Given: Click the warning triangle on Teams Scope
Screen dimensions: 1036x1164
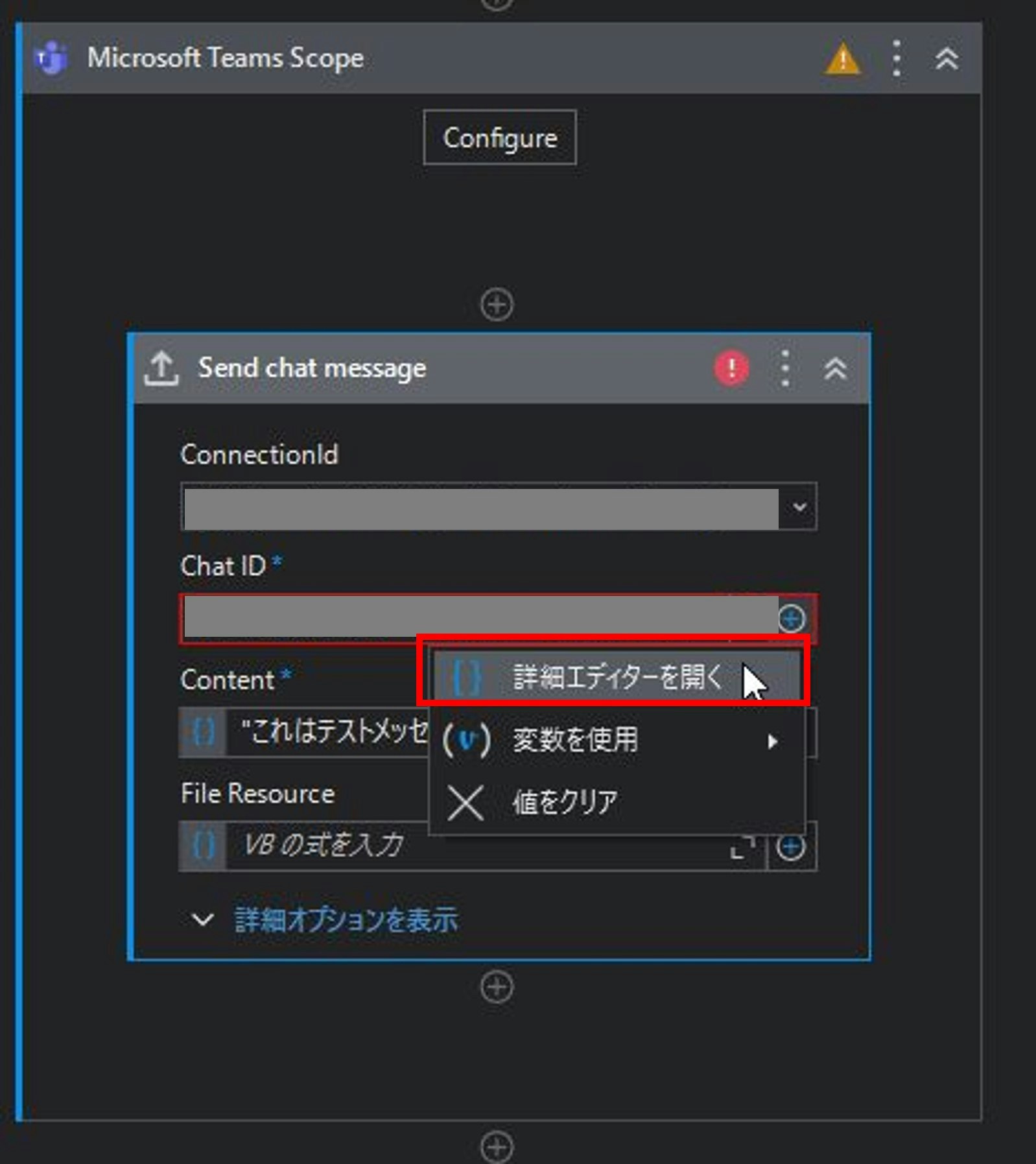Looking at the screenshot, I should [x=842, y=59].
